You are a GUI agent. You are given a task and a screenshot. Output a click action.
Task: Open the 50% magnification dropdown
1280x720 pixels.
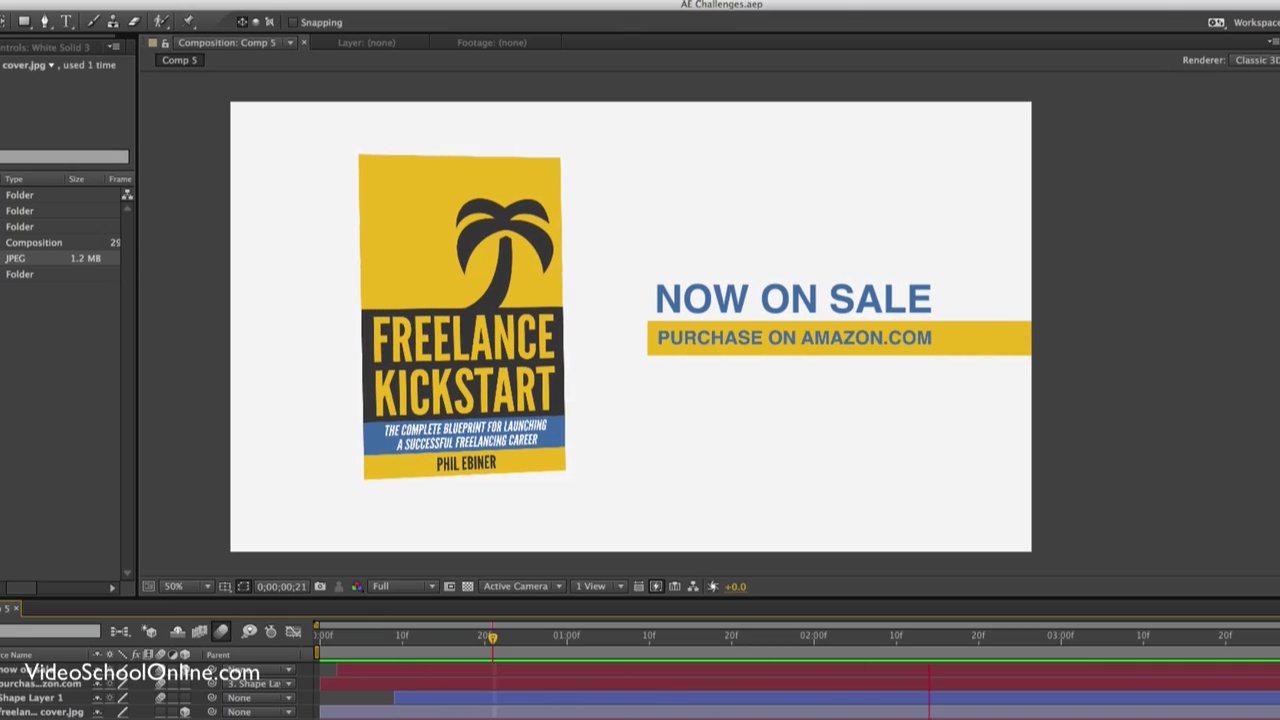[x=188, y=587]
